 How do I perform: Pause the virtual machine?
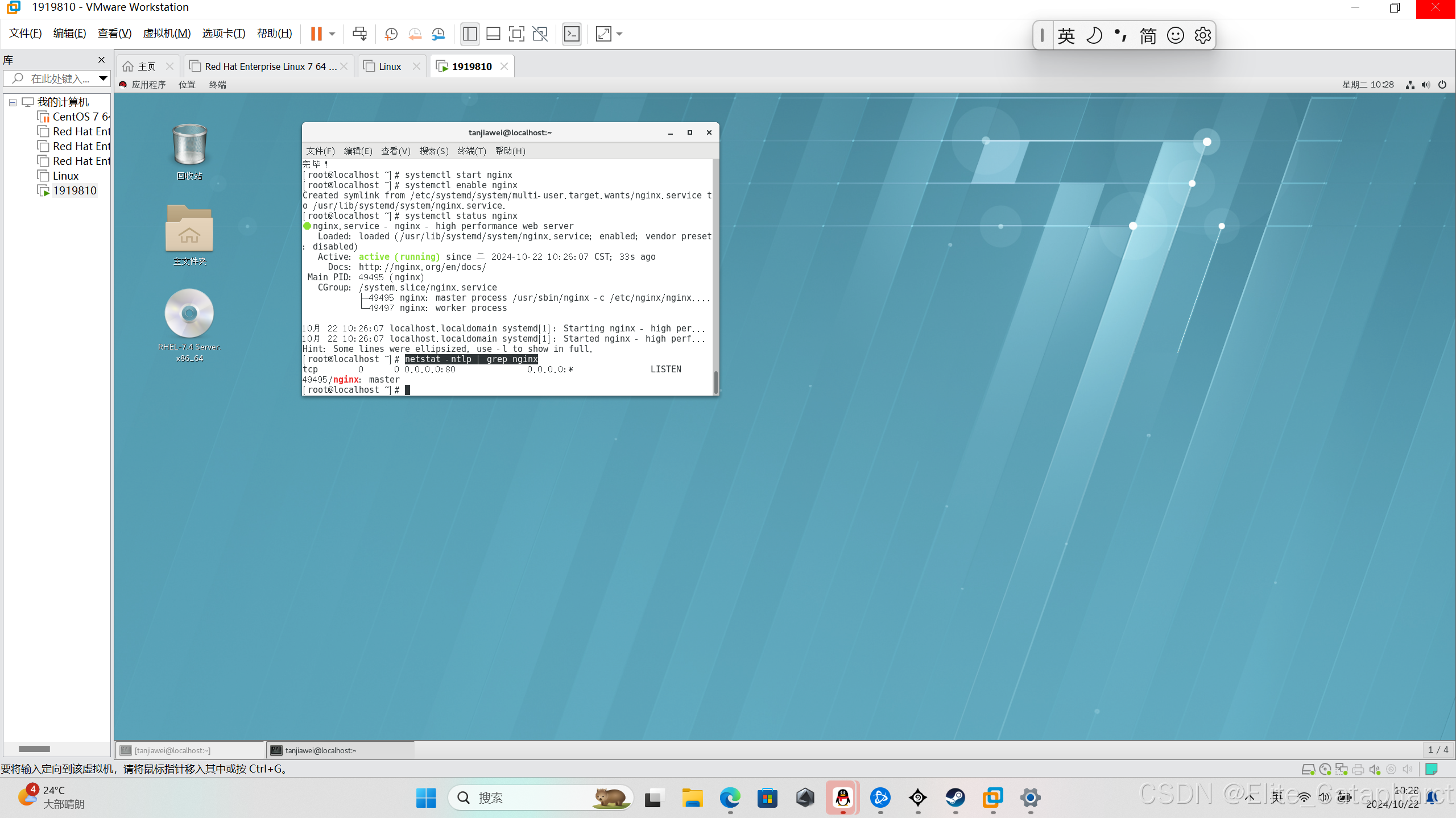tap(316, 34)
